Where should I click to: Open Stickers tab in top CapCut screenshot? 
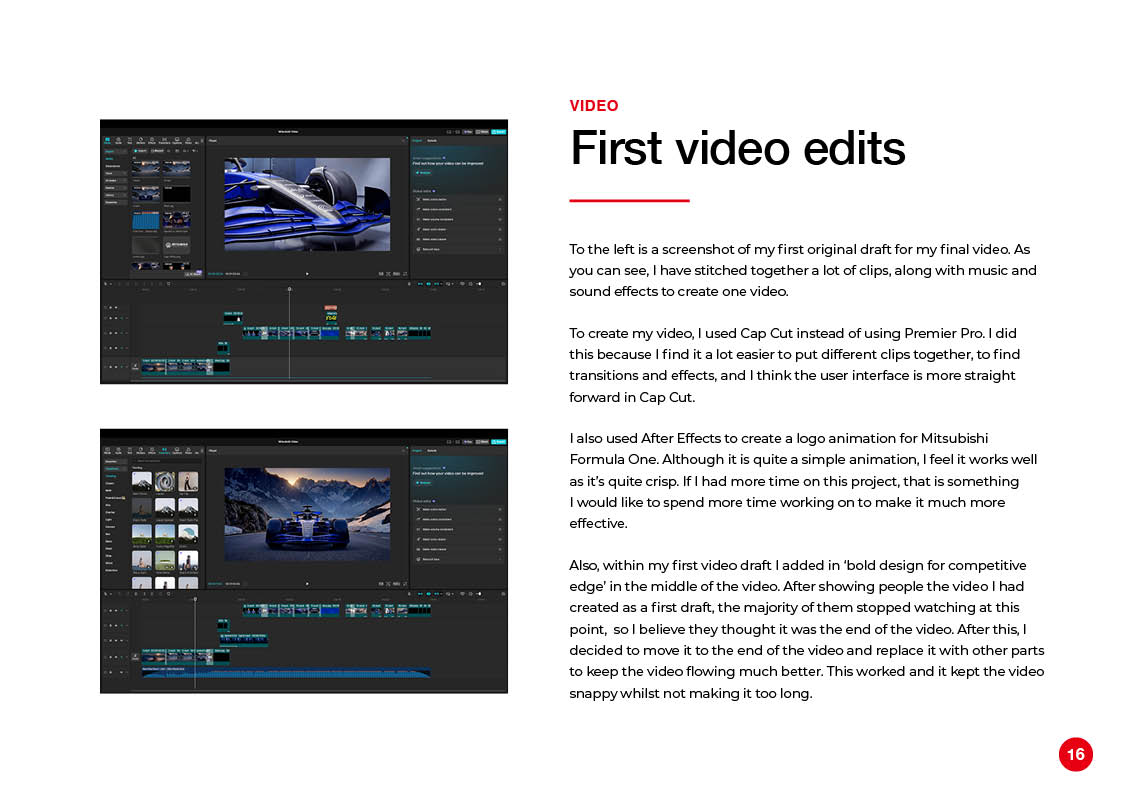[x=140, y=141]
